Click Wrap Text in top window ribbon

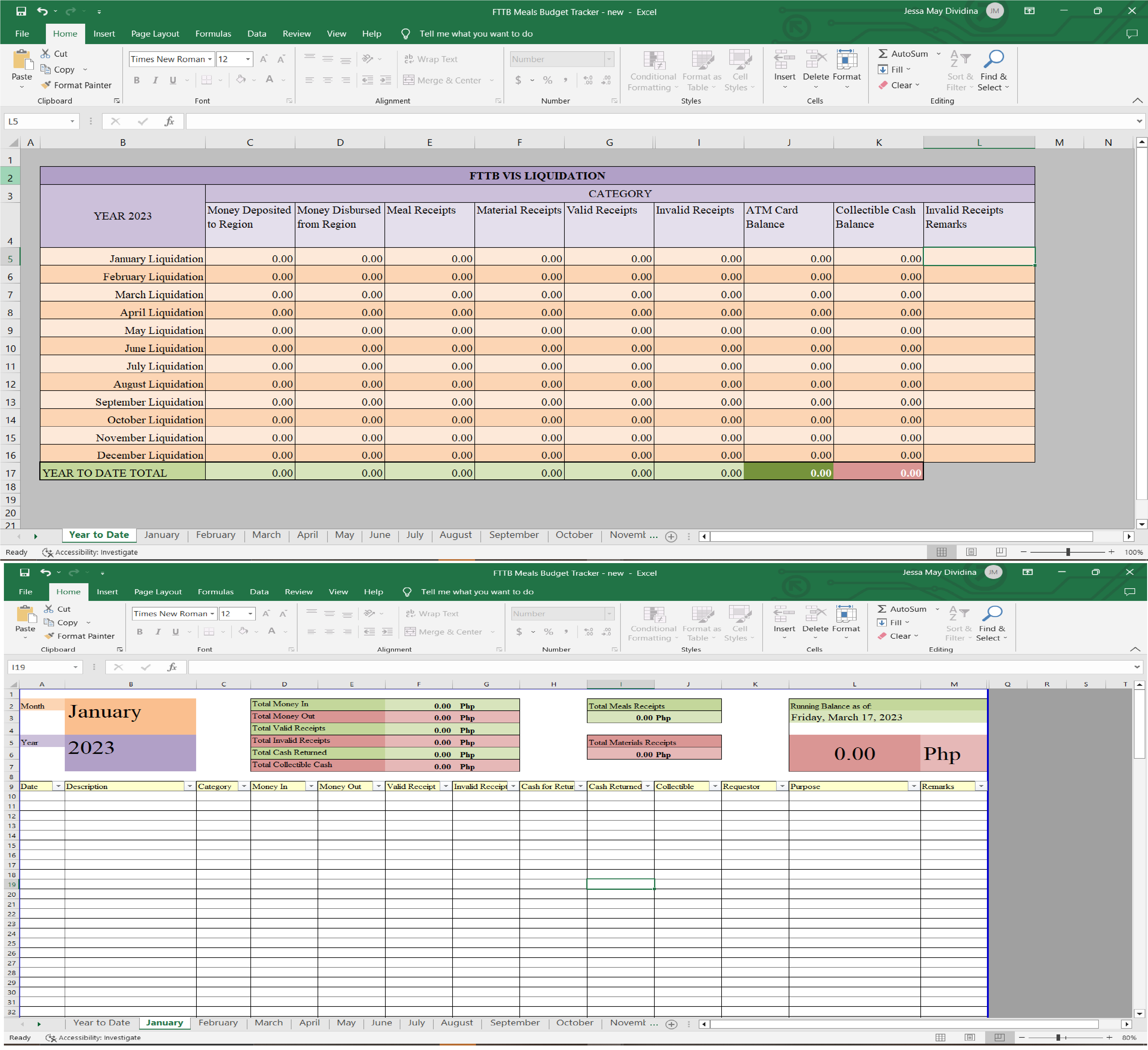[431, 59]
